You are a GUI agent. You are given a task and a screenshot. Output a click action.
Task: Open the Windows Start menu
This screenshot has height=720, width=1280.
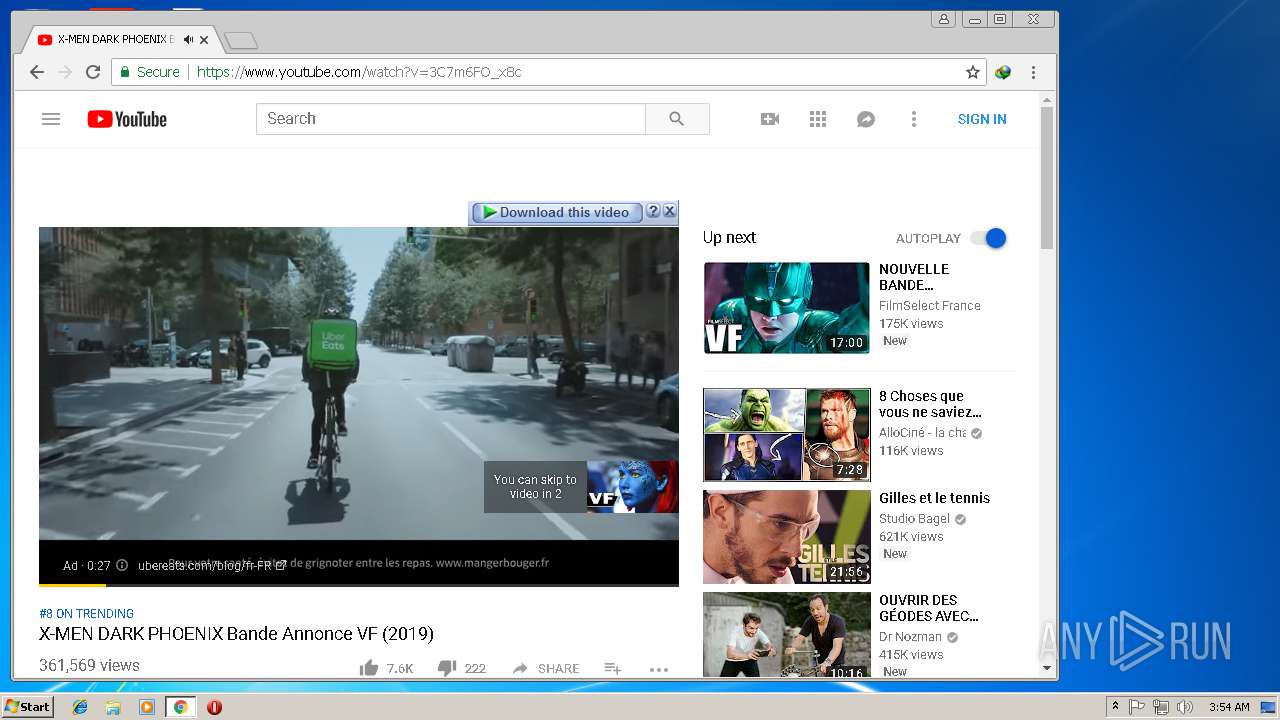click(28, 707)
